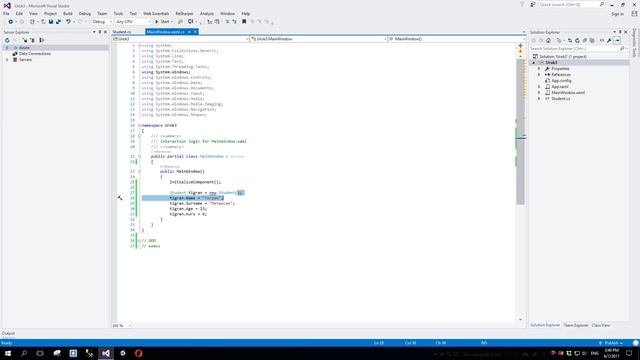The width and height of the screenshot is (640, 360).
Task: Click the New Project toolbar icon
Action: coord(32,22)
